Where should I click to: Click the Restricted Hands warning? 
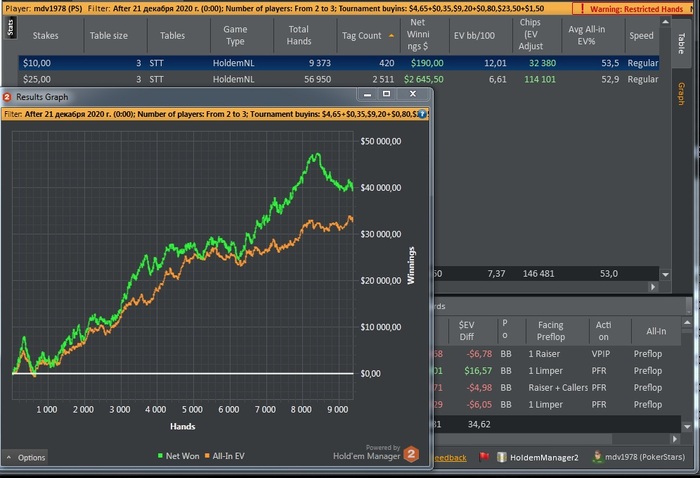coord(632,9)
